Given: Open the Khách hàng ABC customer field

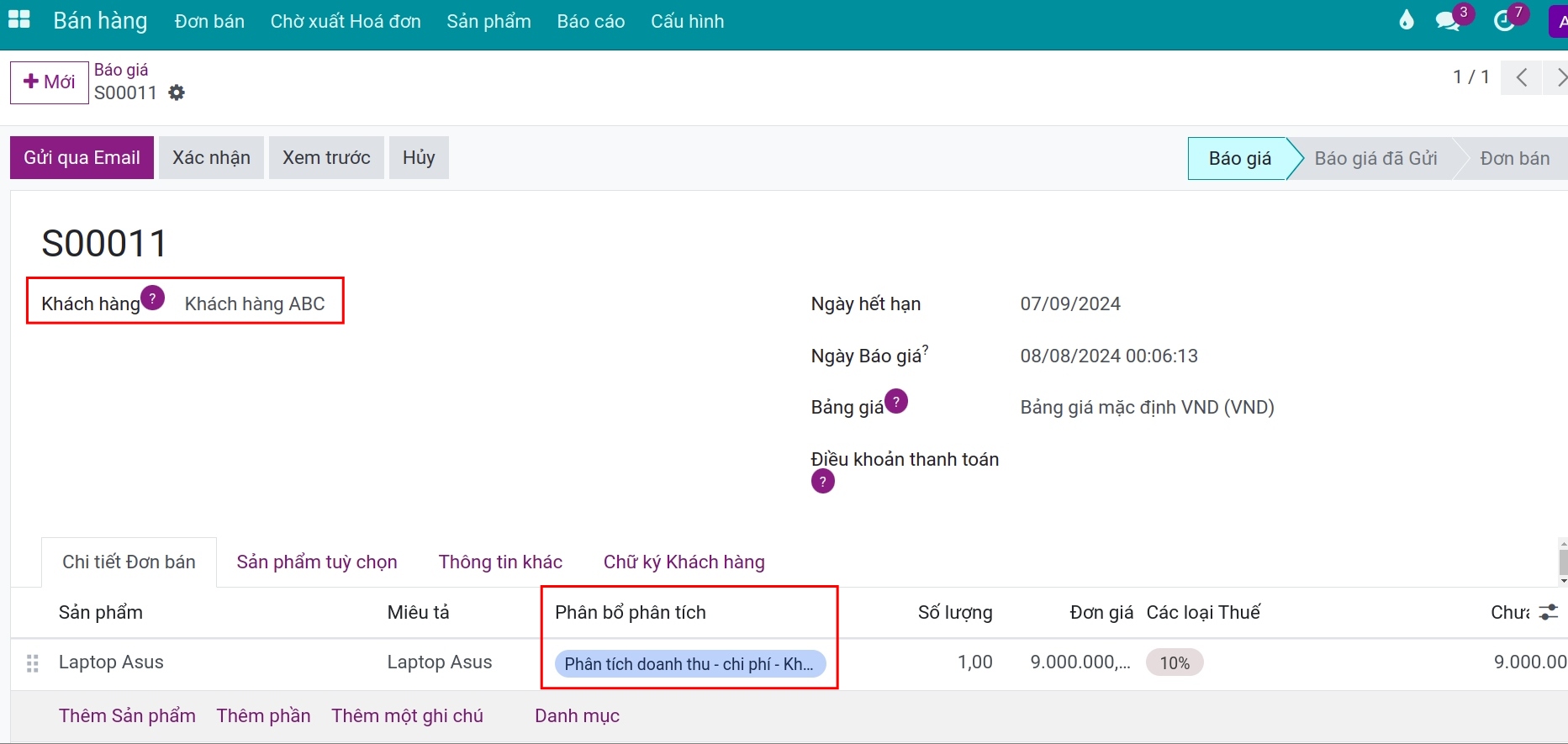Looking at the screenshot, I should pos(255,303).
